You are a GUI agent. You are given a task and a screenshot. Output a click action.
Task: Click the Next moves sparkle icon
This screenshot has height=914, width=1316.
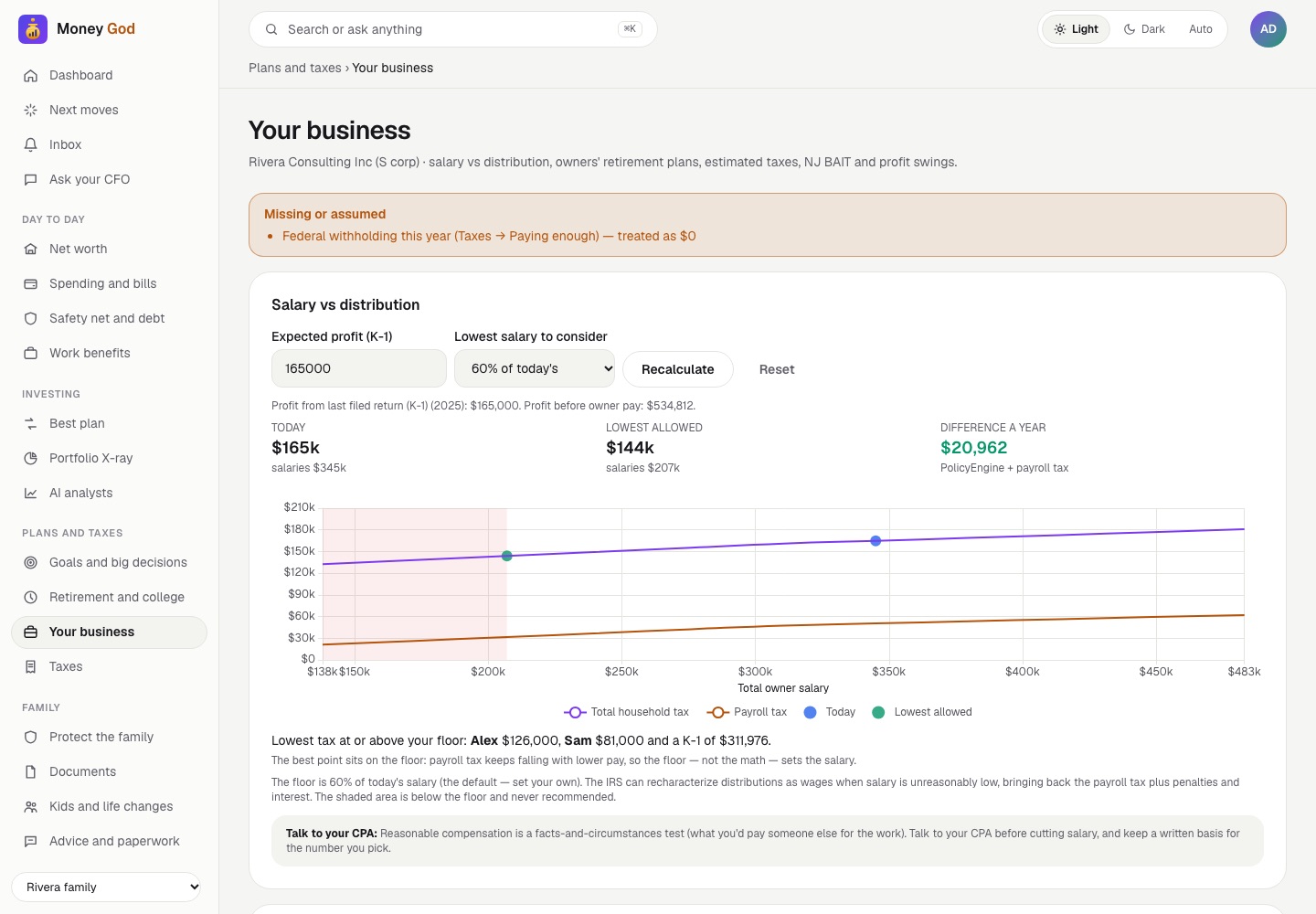click(x=30, y=110)
